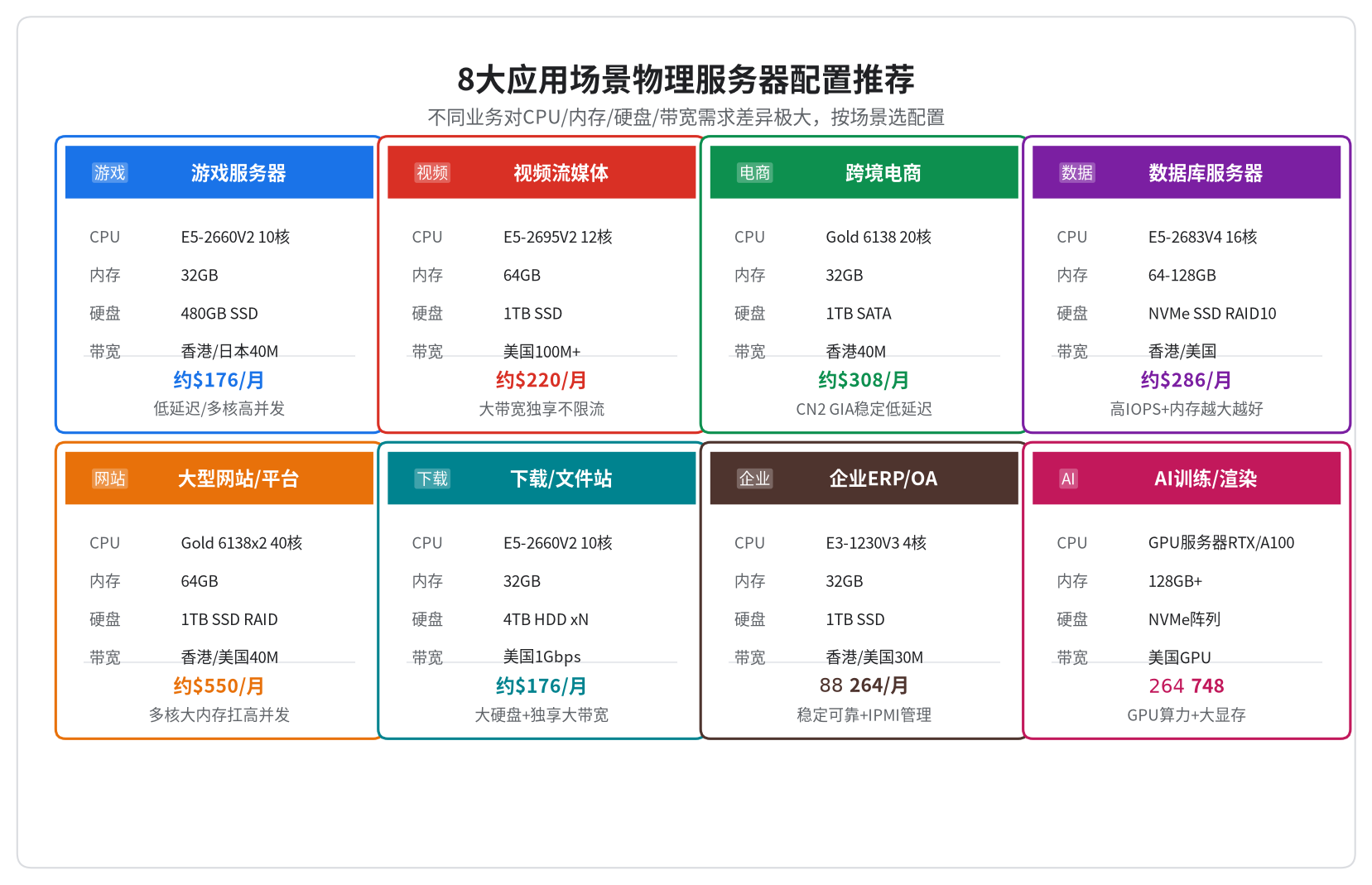
Task: Click the subtitle about 按场景选配置
Action: [686, 118]
